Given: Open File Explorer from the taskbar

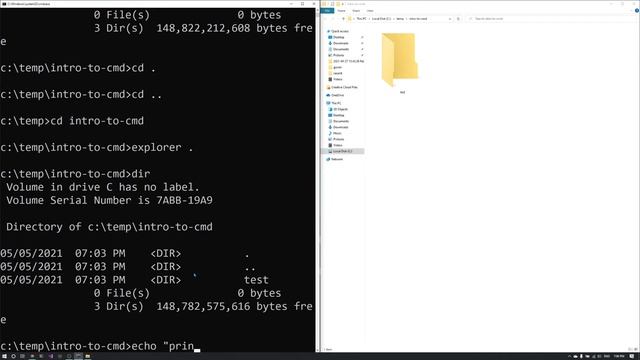Looking at the screenshot, I should [x=87, y=356].
